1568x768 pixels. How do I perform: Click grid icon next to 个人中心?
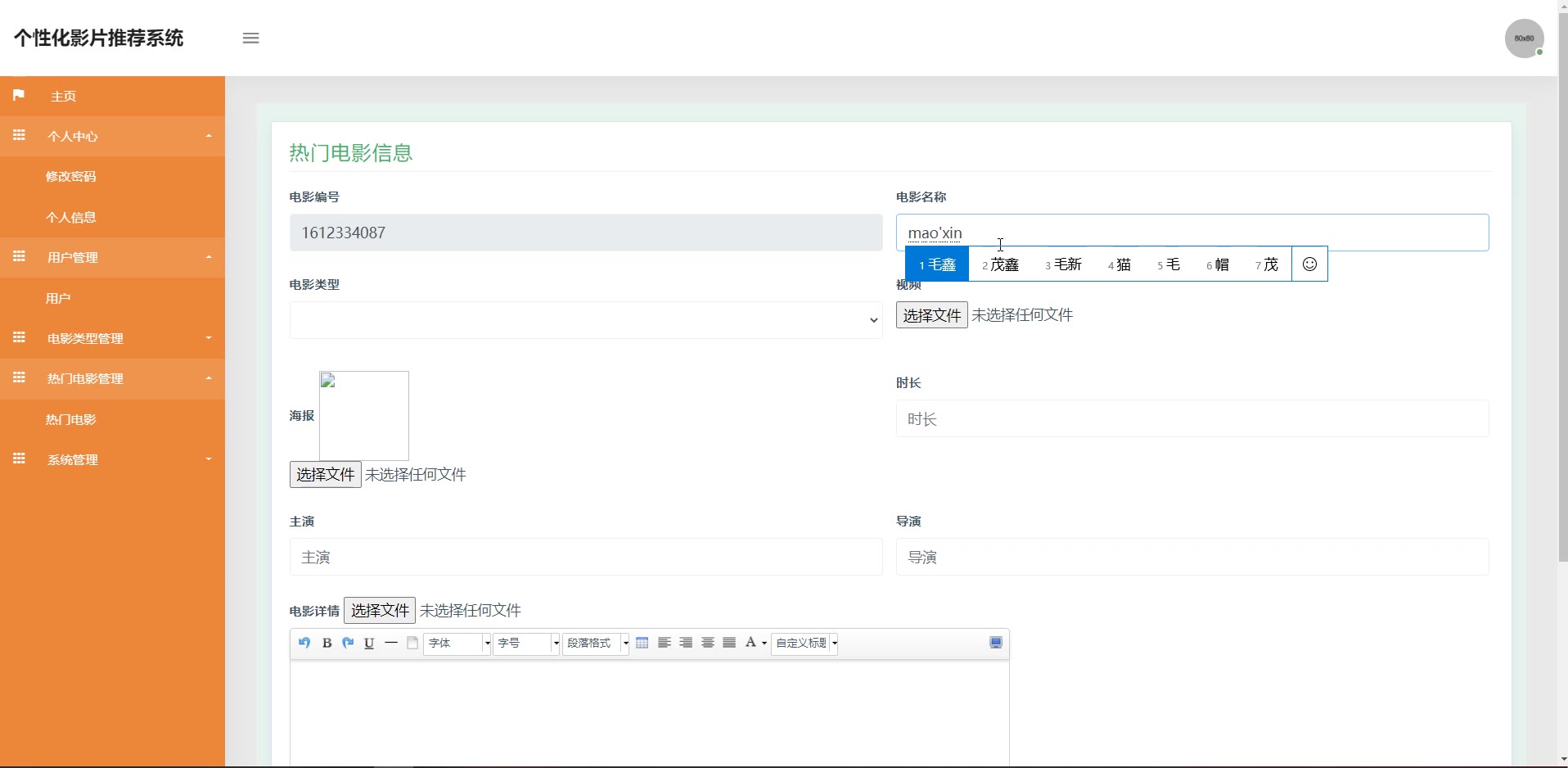coord(19,135)
